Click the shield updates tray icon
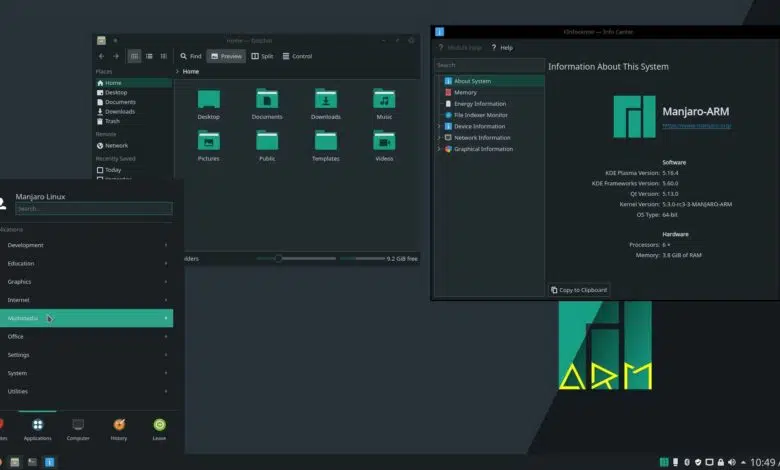The width and height of the screenshot is (780, 470). (x=698, y=463)
